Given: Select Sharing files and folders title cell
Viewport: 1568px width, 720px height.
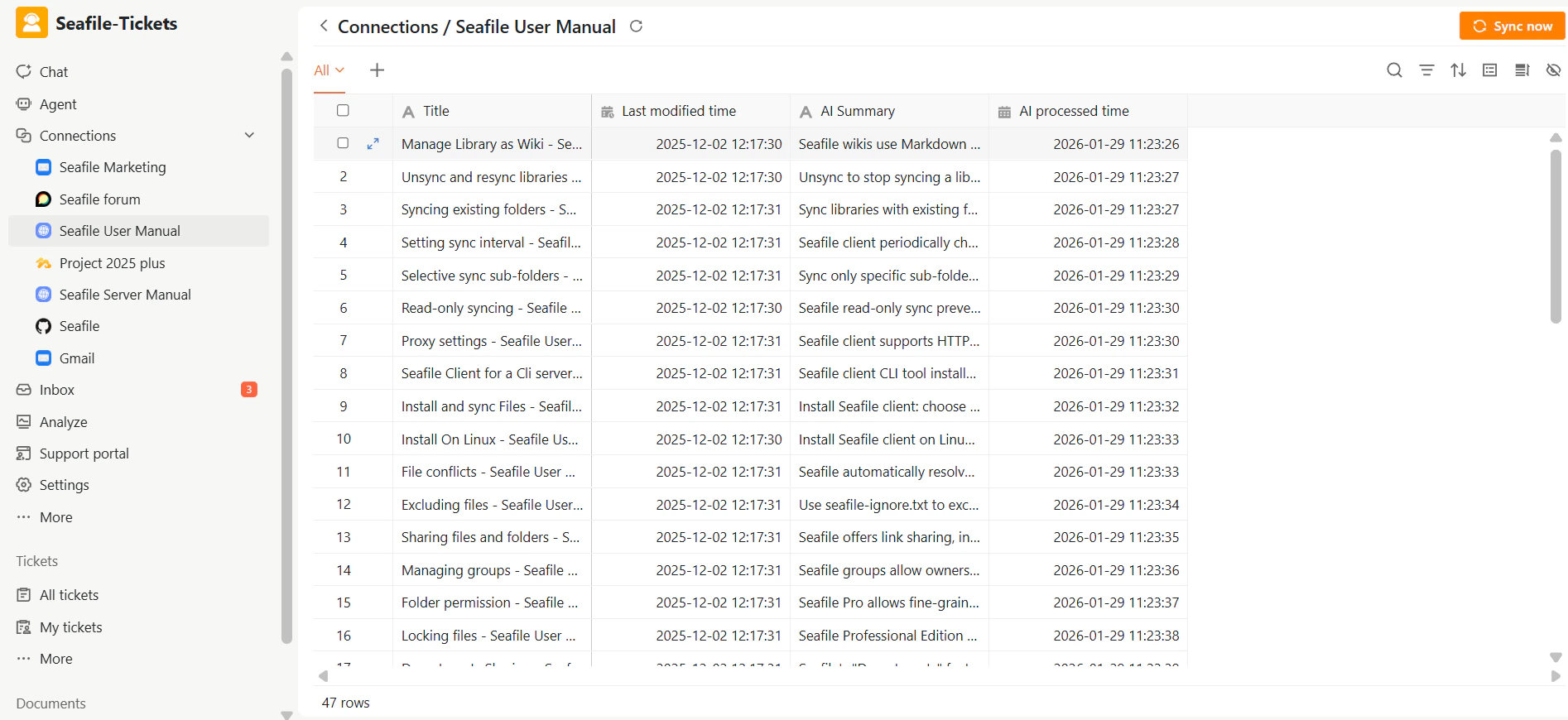Looking at the screenshot, I should point(492,537).
